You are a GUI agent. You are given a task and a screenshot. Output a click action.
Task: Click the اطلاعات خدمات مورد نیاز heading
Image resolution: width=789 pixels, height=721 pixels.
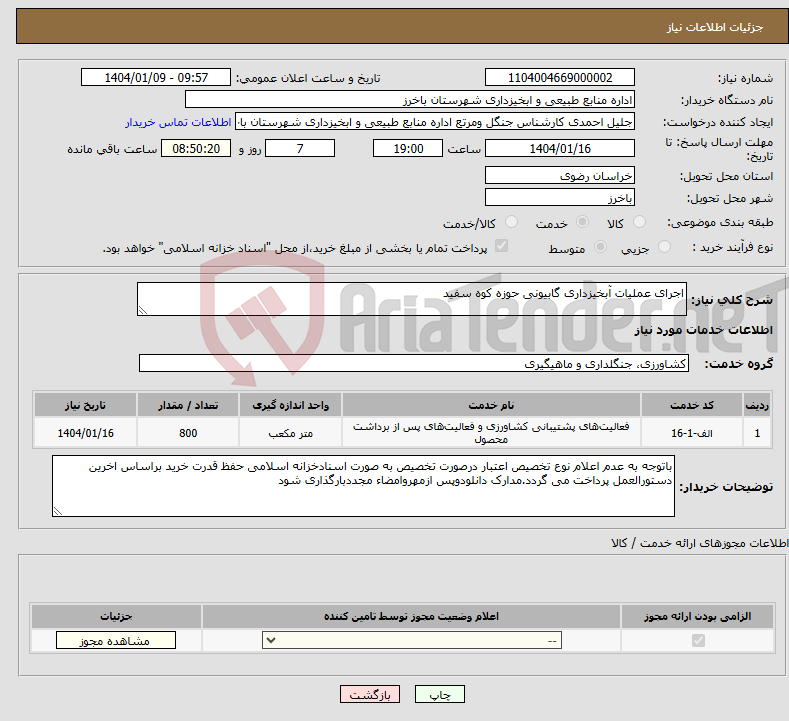(x=703, y=330)
